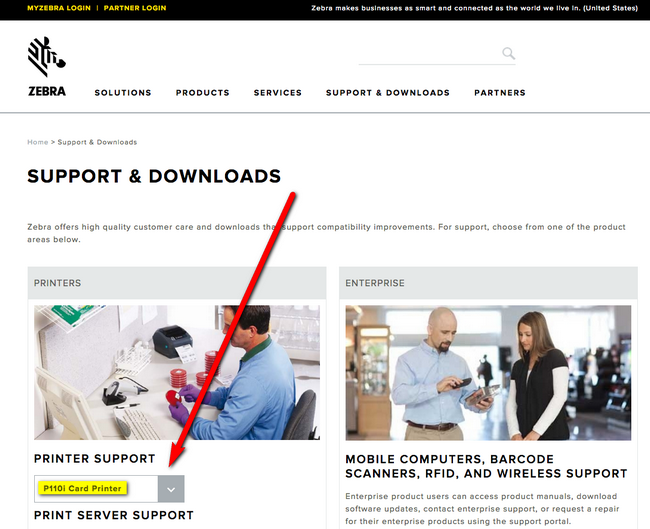Viewport: 650px width, 529px height.
Task: Click the Zebra logo
Action: pos(46,66)
